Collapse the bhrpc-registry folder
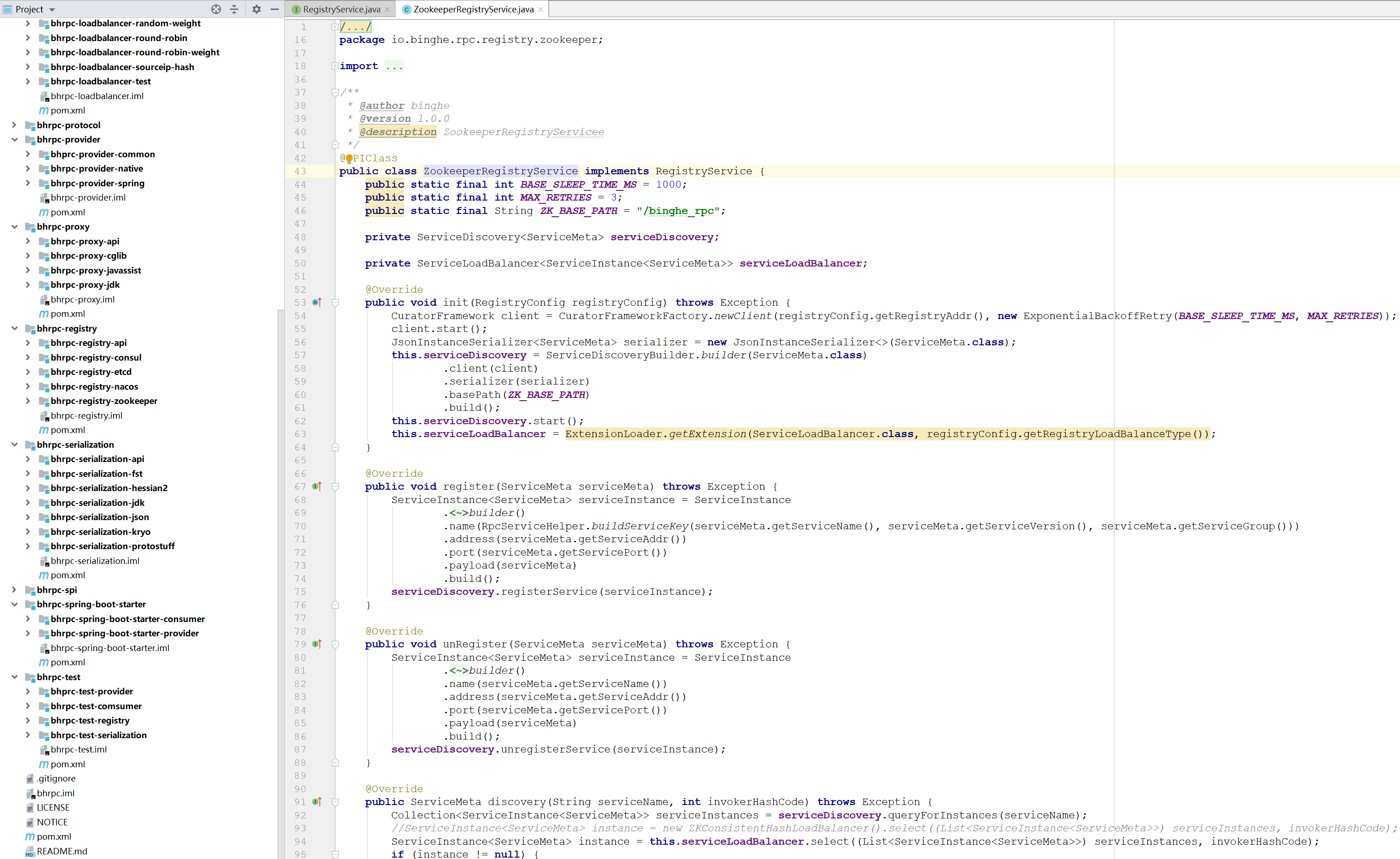Screen dimensions: 1400x859 [14, 329]
